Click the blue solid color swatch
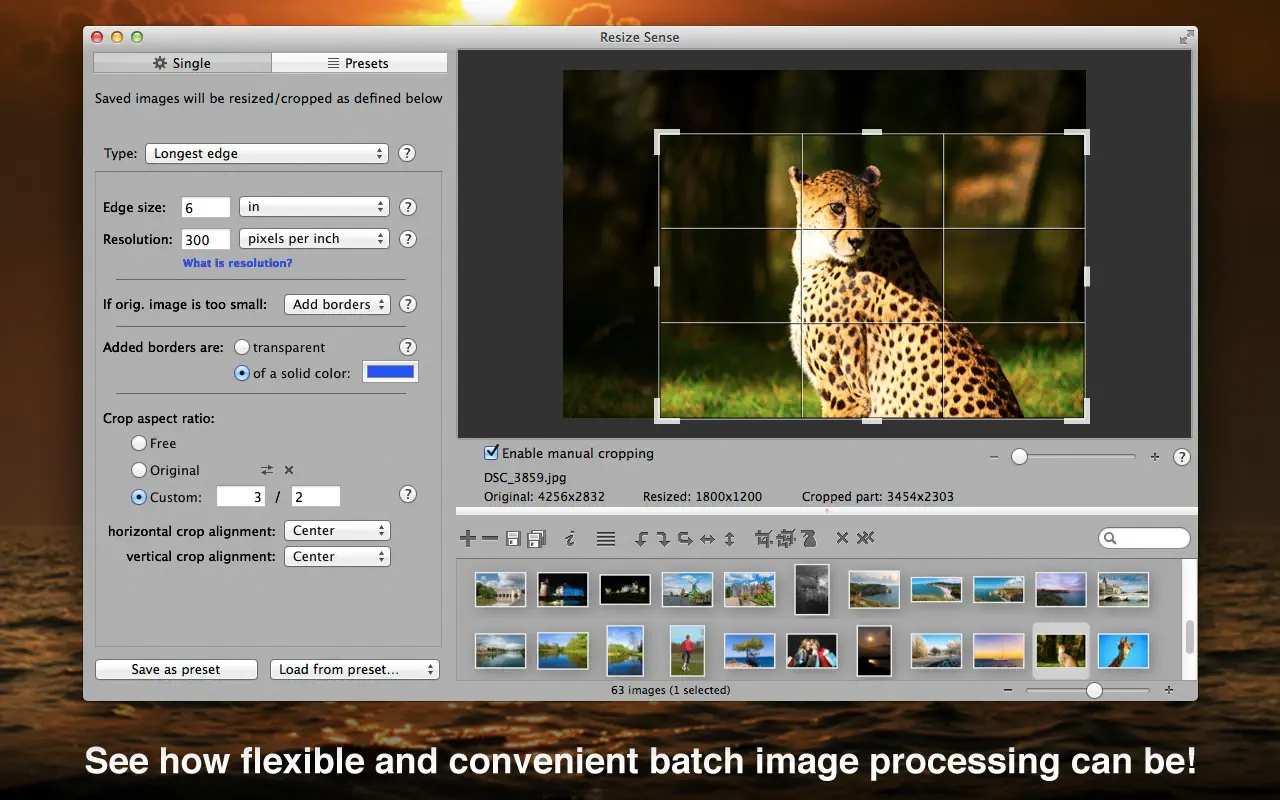 [x=389, y=372]
